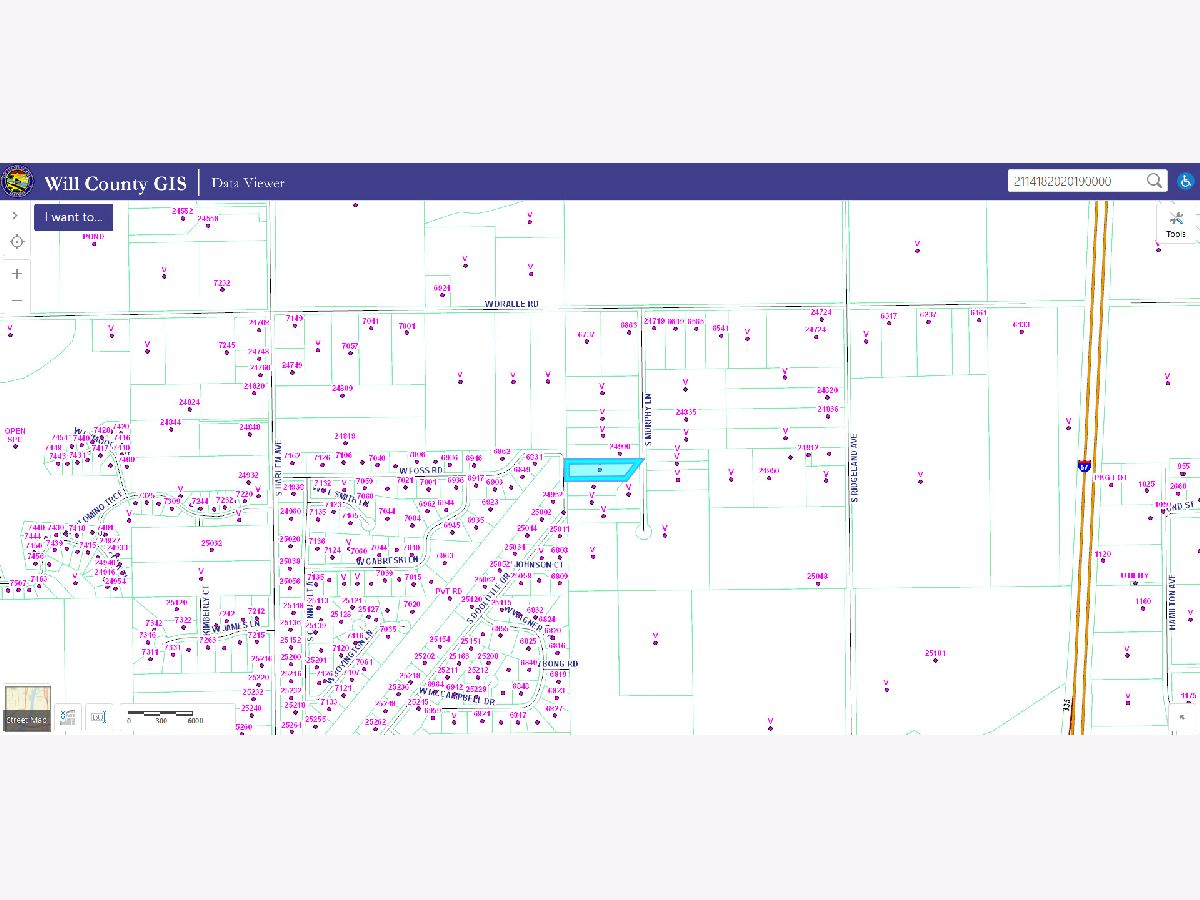Select the highlighted cyan parcel
1200x900 pixels.
coord(600,468)
